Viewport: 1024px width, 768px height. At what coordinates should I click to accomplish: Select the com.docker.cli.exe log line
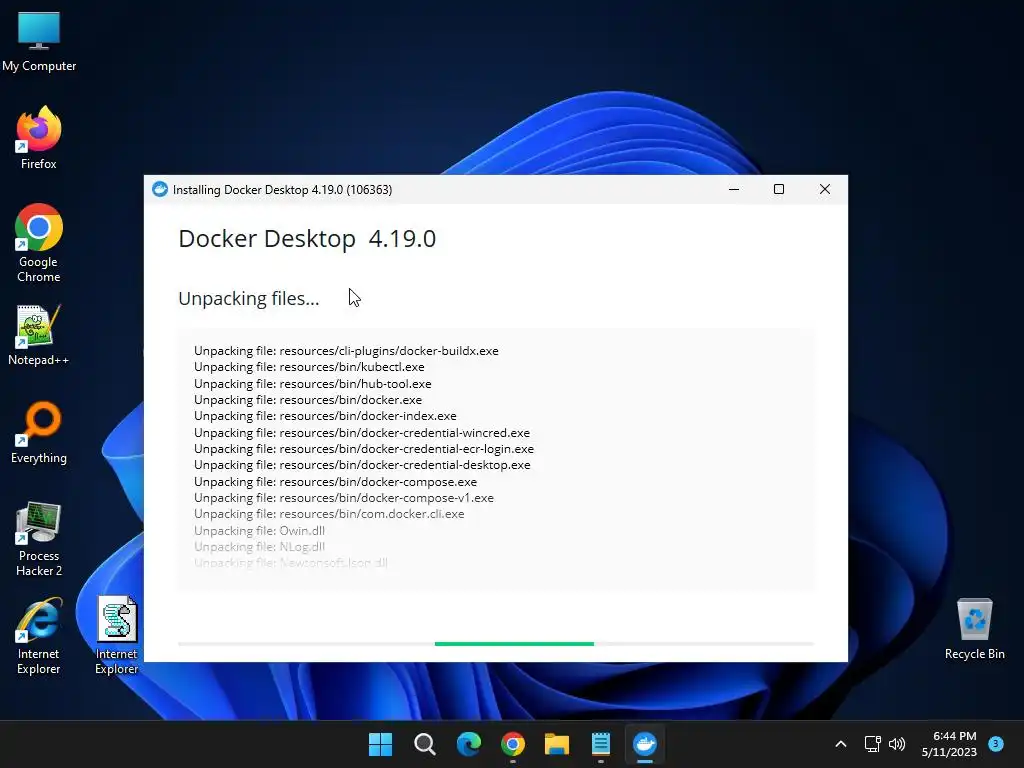point(329,514)
